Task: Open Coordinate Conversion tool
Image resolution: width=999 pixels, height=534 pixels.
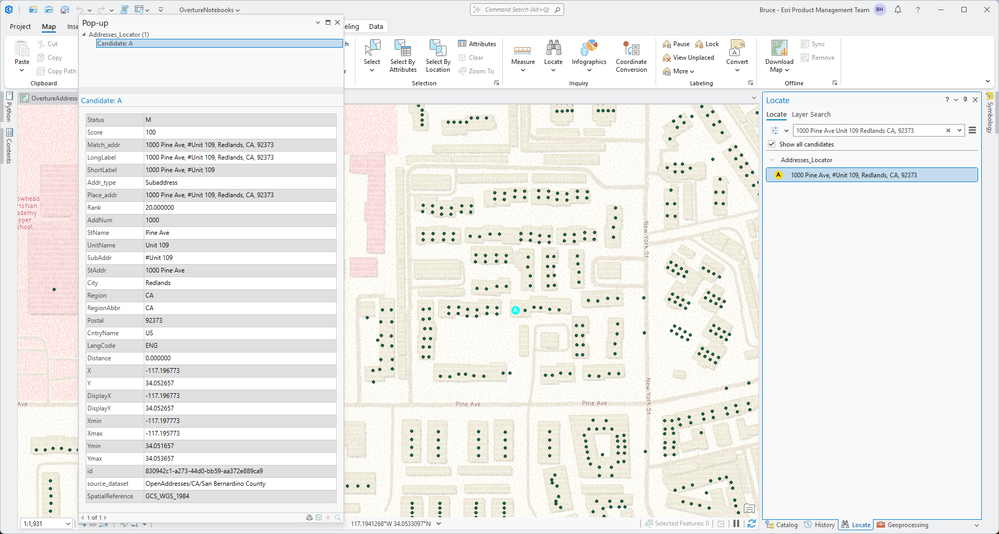Action: tap(631, 54)
